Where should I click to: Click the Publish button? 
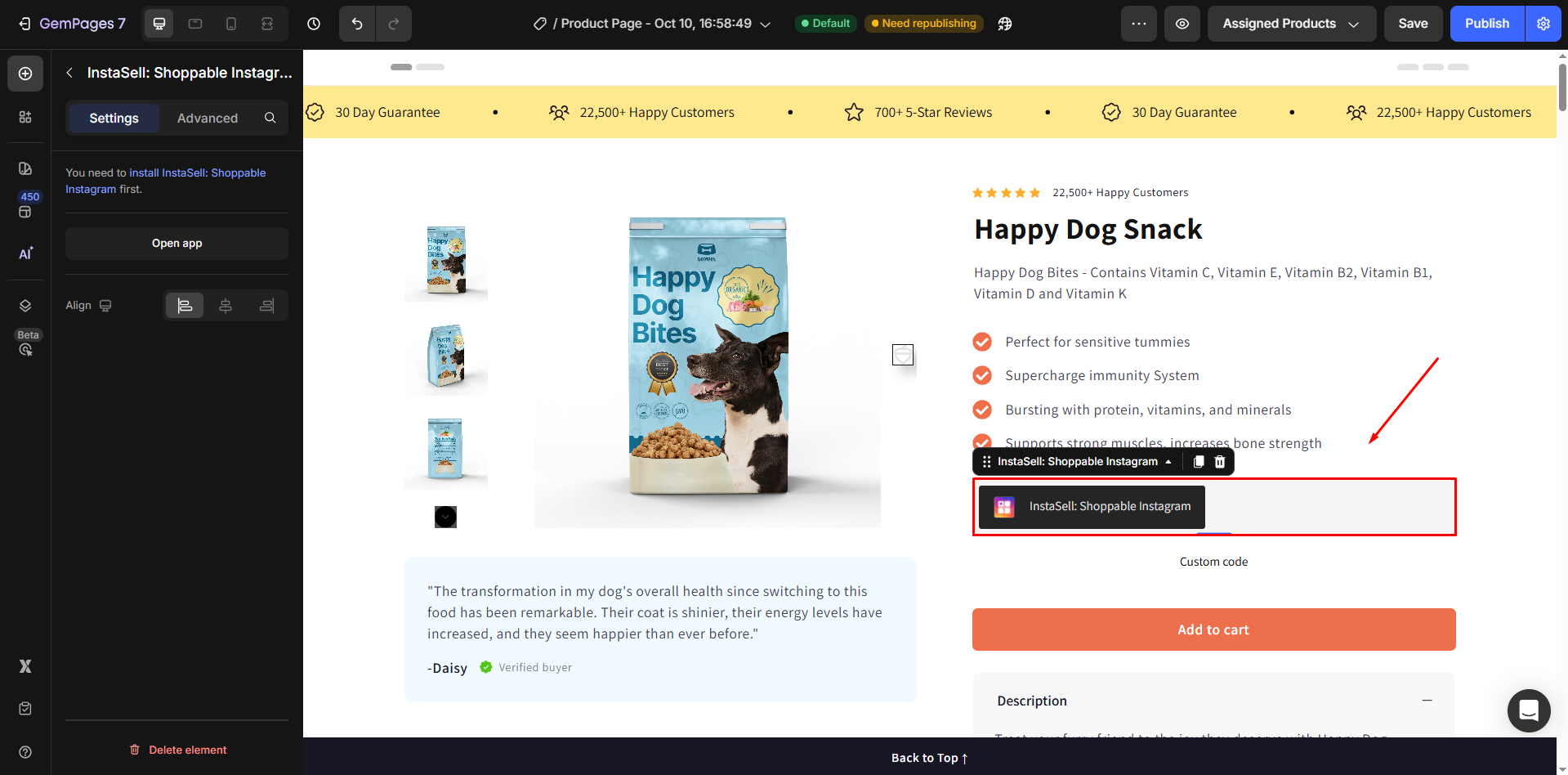pos(1486,24)
